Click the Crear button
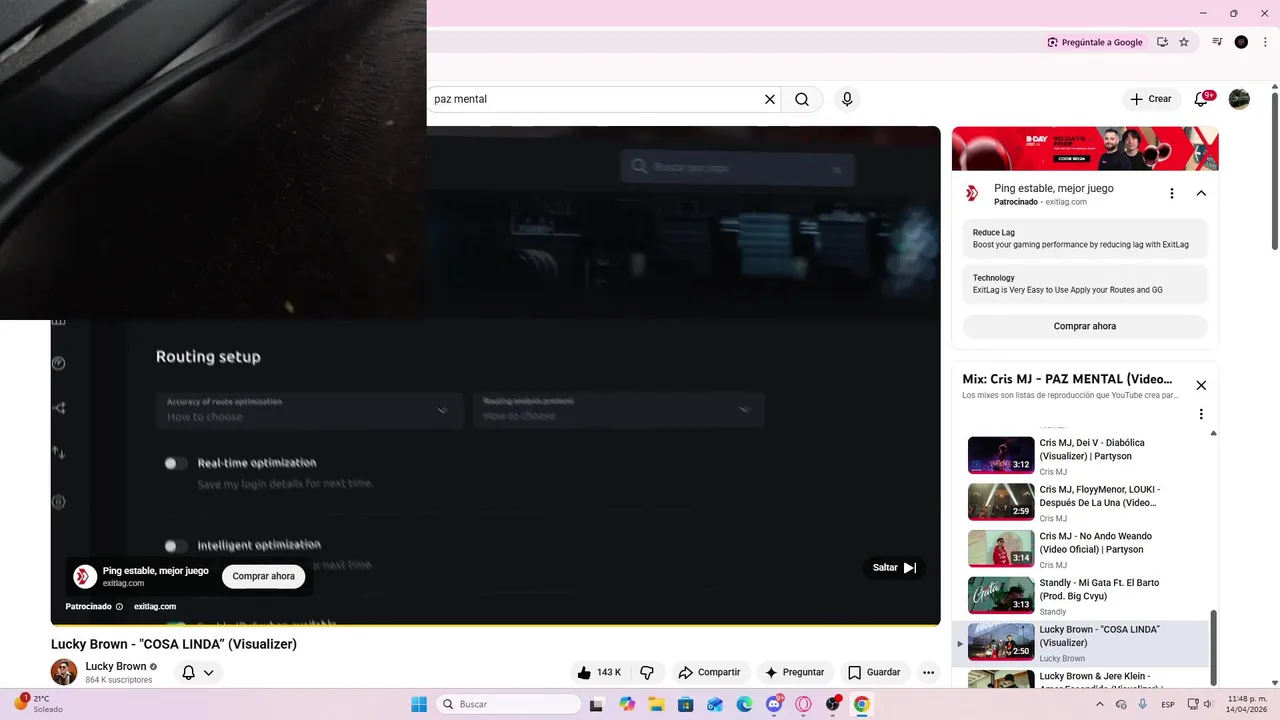 coord(1151,99)
